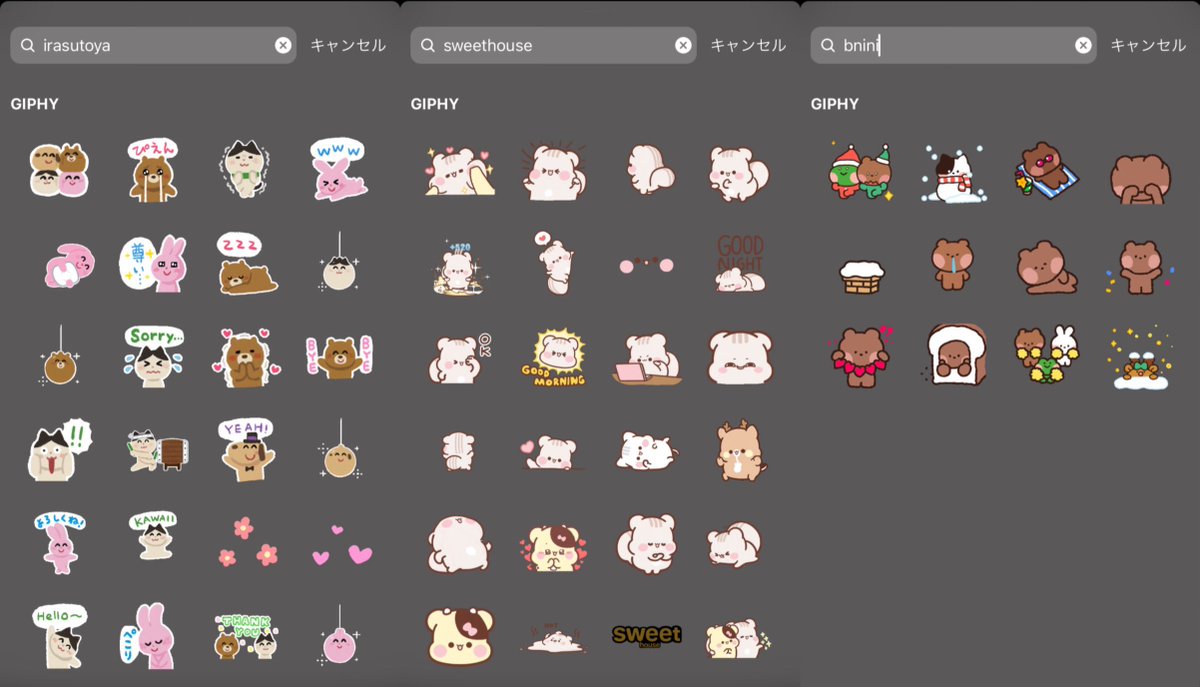Choose the hamster with laptop sticker

point(647,358)
